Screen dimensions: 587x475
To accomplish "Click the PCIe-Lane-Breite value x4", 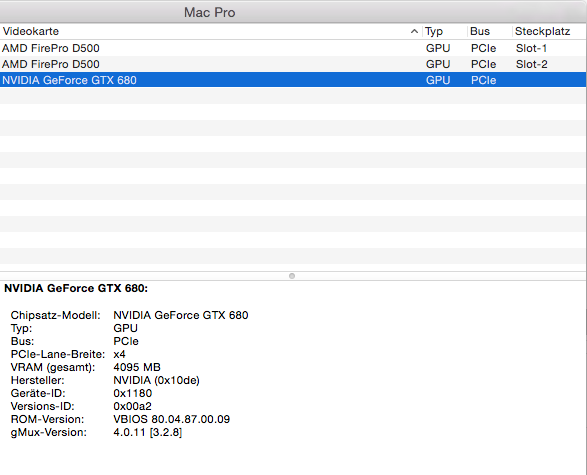I will (x=119, y=354).
